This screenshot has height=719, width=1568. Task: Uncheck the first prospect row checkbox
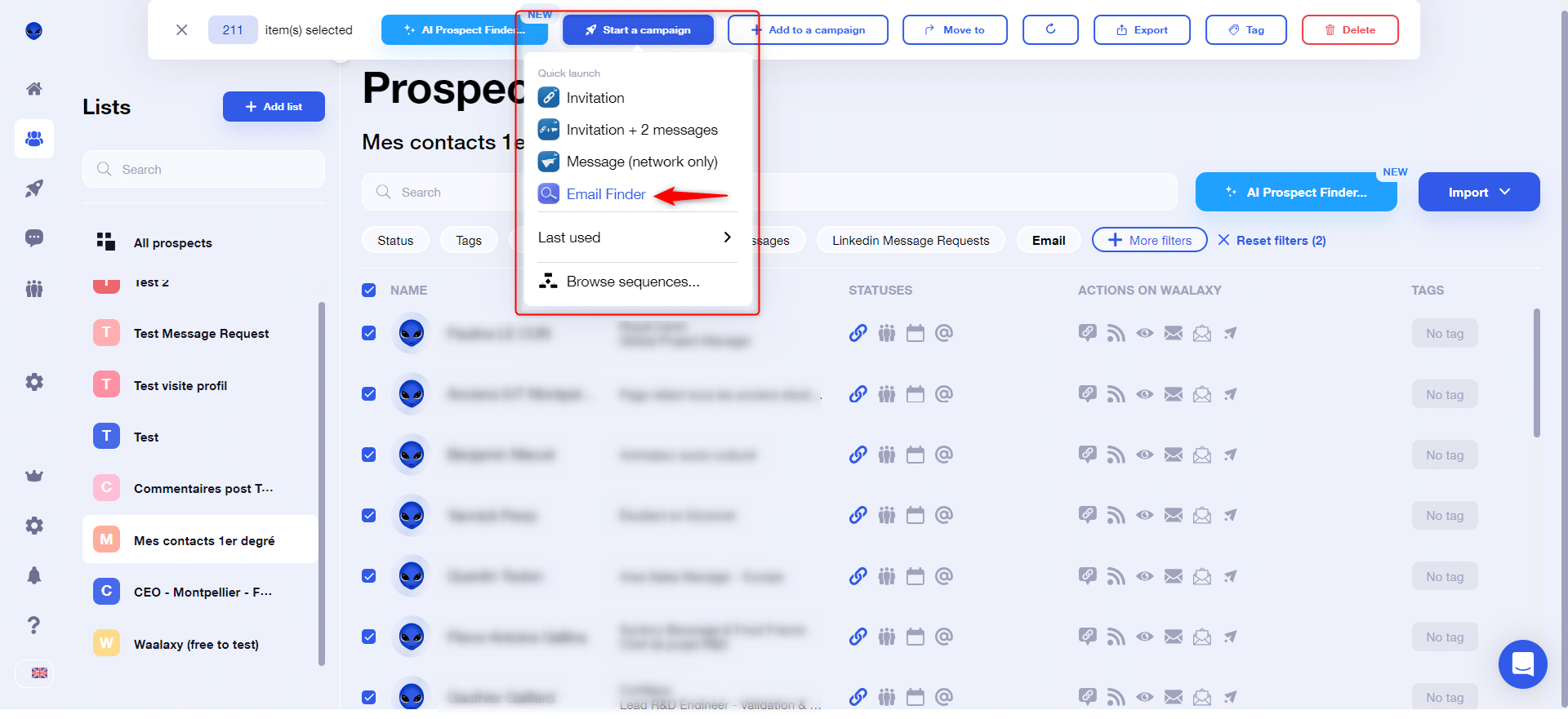coord(369,333)
